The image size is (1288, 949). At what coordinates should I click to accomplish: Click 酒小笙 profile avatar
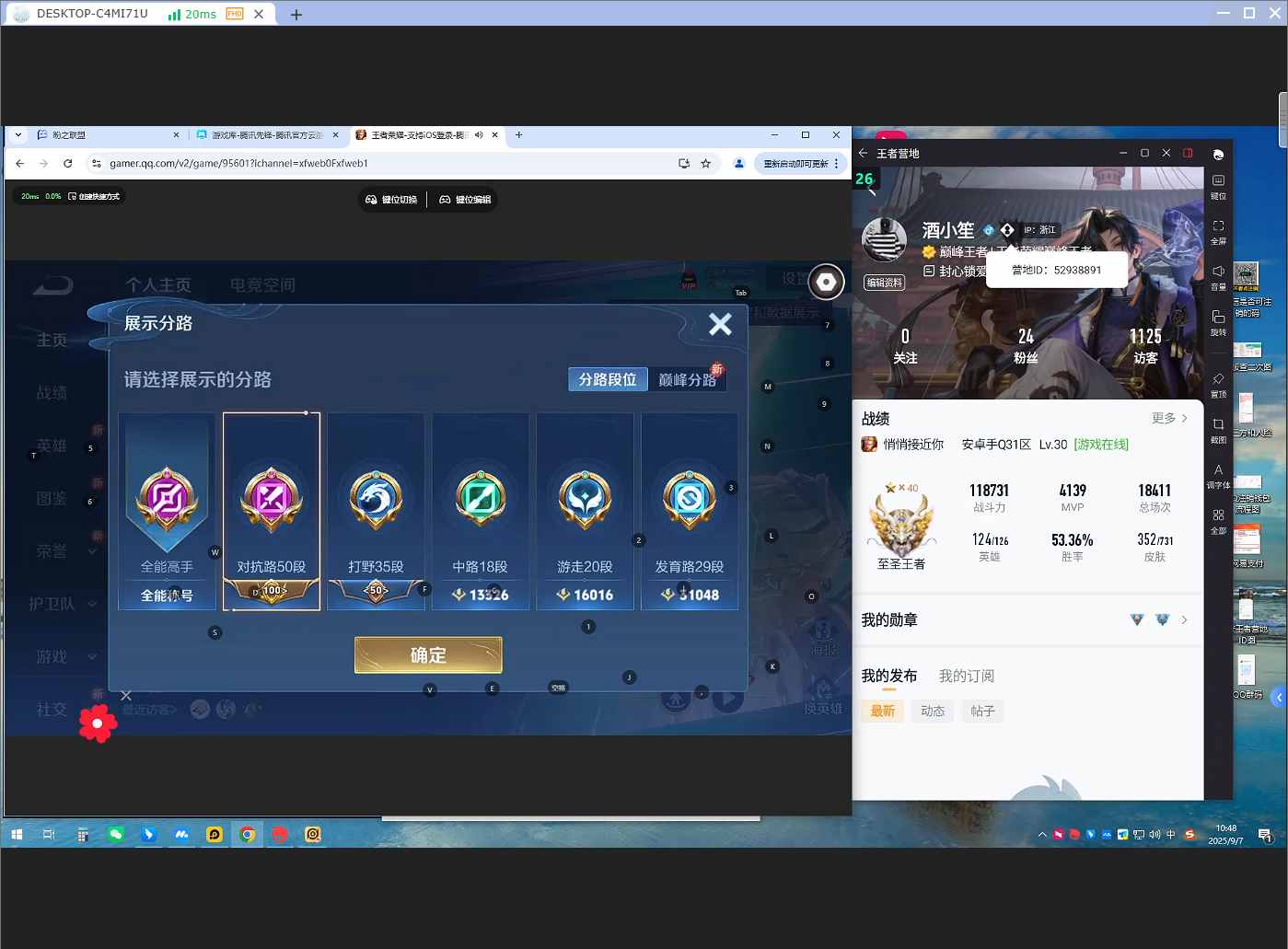[x=885, y=240]
